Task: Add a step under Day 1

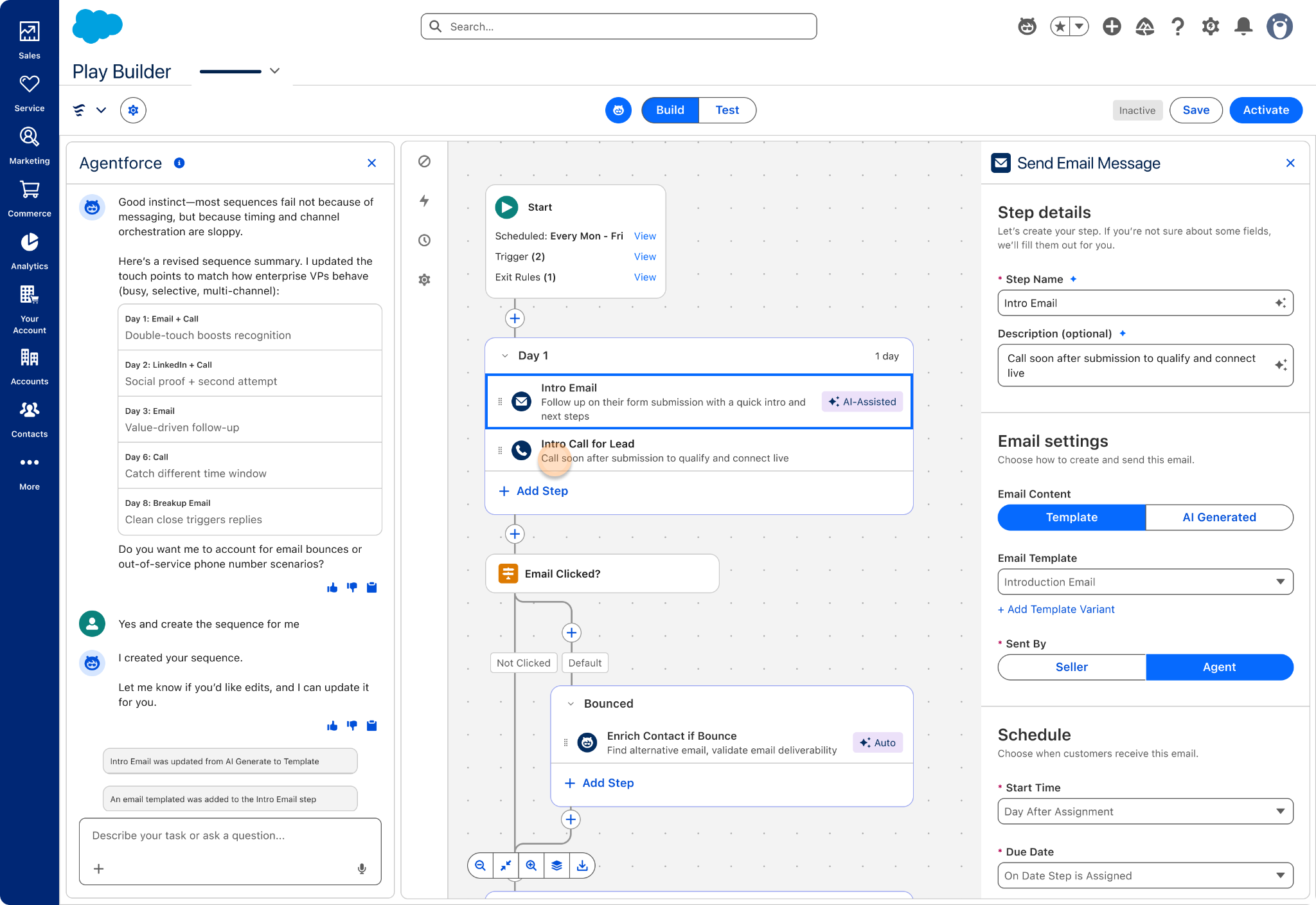Action: tap(533, 491)
